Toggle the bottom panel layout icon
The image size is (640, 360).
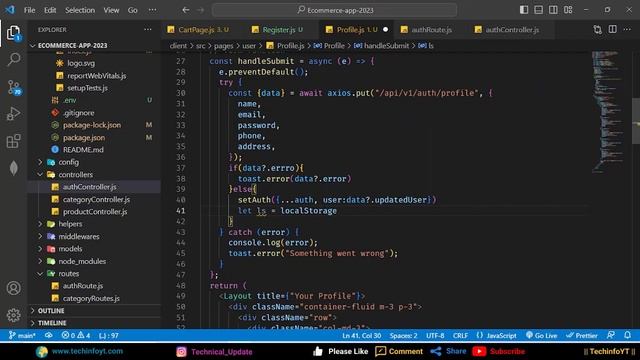[539, 10]
